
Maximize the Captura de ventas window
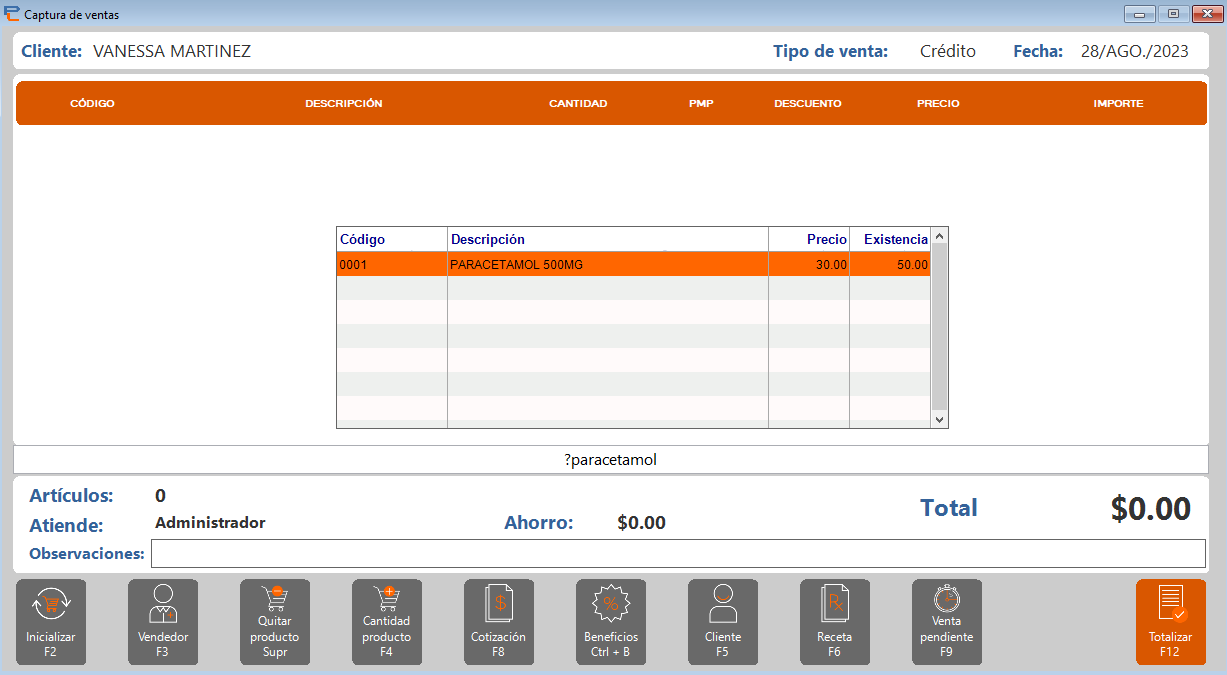pos(1173,14)
